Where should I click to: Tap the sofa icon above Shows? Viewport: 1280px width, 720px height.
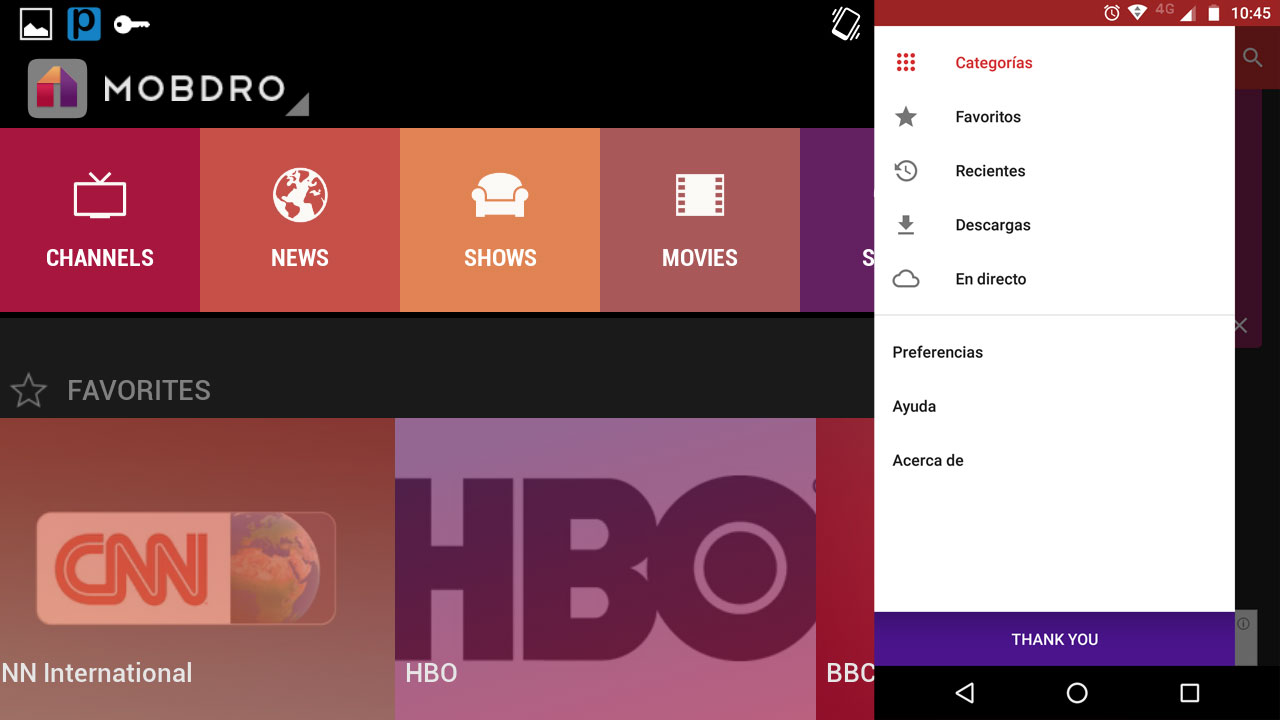click(x=500, y=195)
